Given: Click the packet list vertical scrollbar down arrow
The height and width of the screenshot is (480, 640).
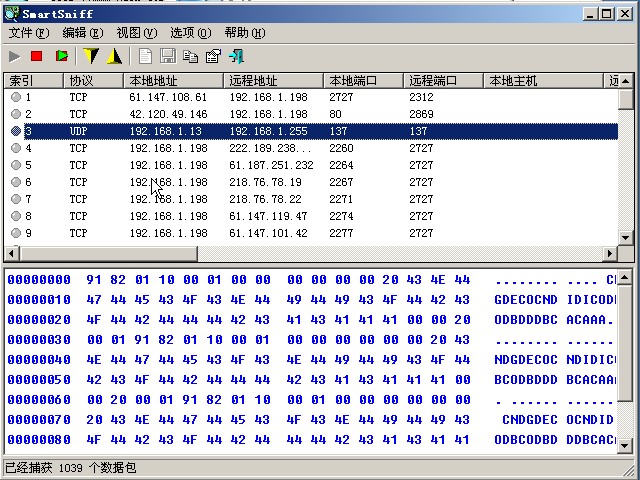Looking at the screenshot, I should click(x=626, y=236).
